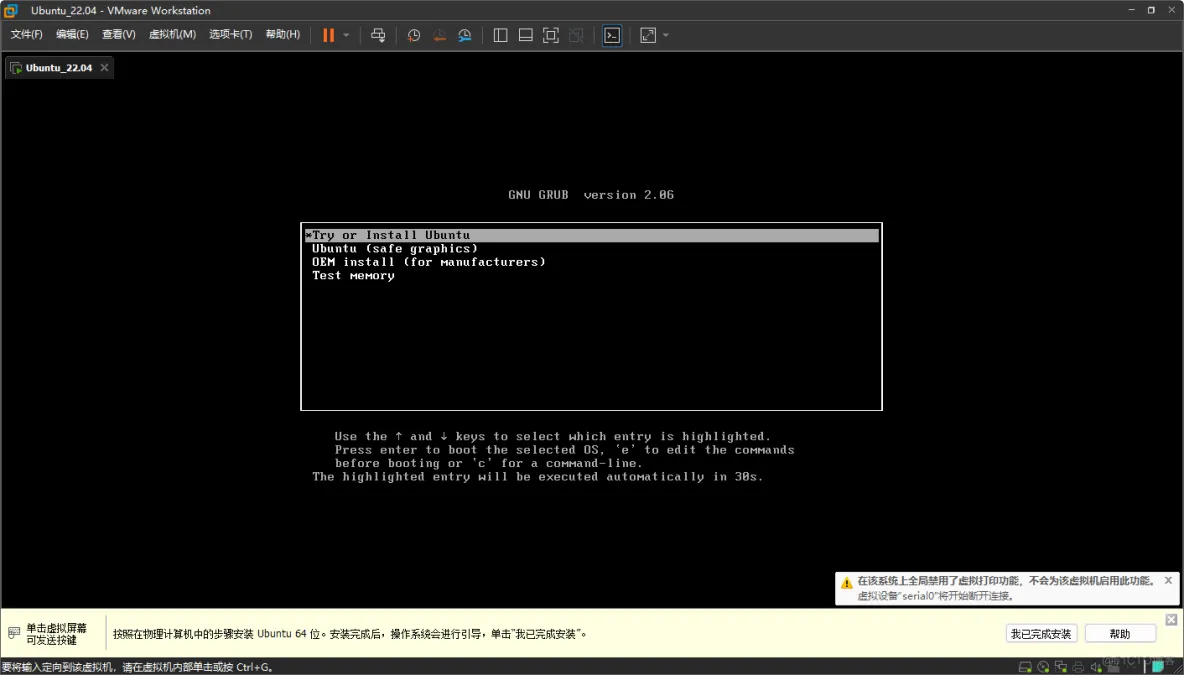Image resolution: width=1184 pixels, height=675 pixels.
Task: Click the network adapter status icon
Action: pyautogui.click(x=1061, y=667)
